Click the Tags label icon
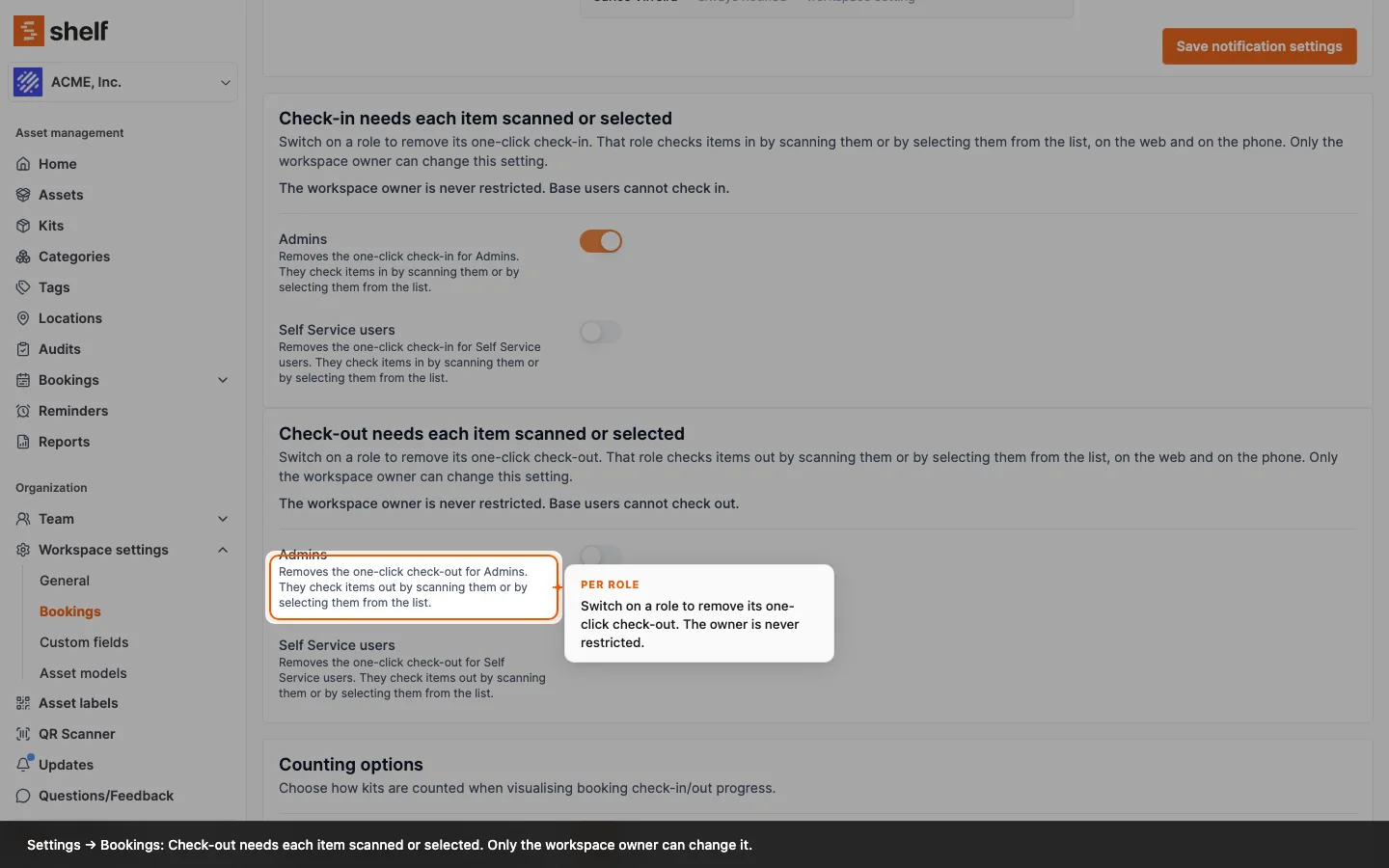Screen dimensions: 1389x868 [23, 287]
